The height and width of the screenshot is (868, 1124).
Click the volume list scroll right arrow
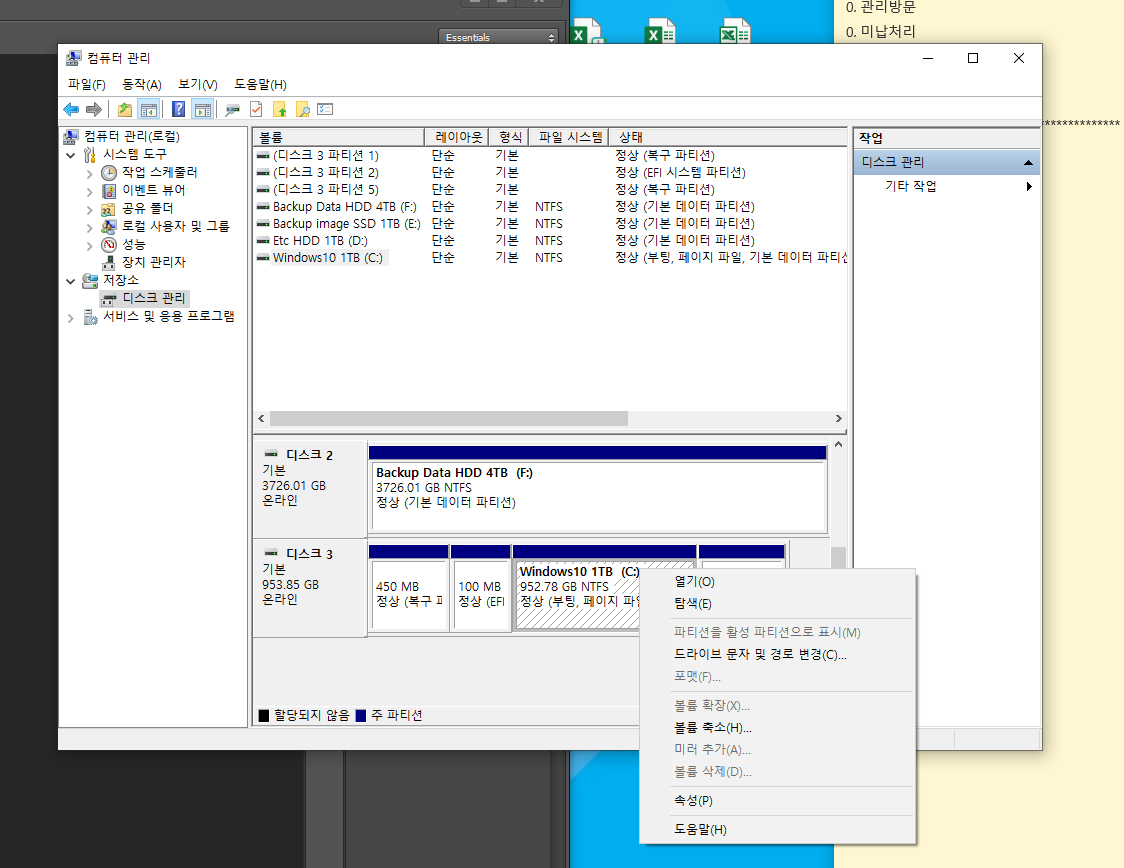[838, 419]
